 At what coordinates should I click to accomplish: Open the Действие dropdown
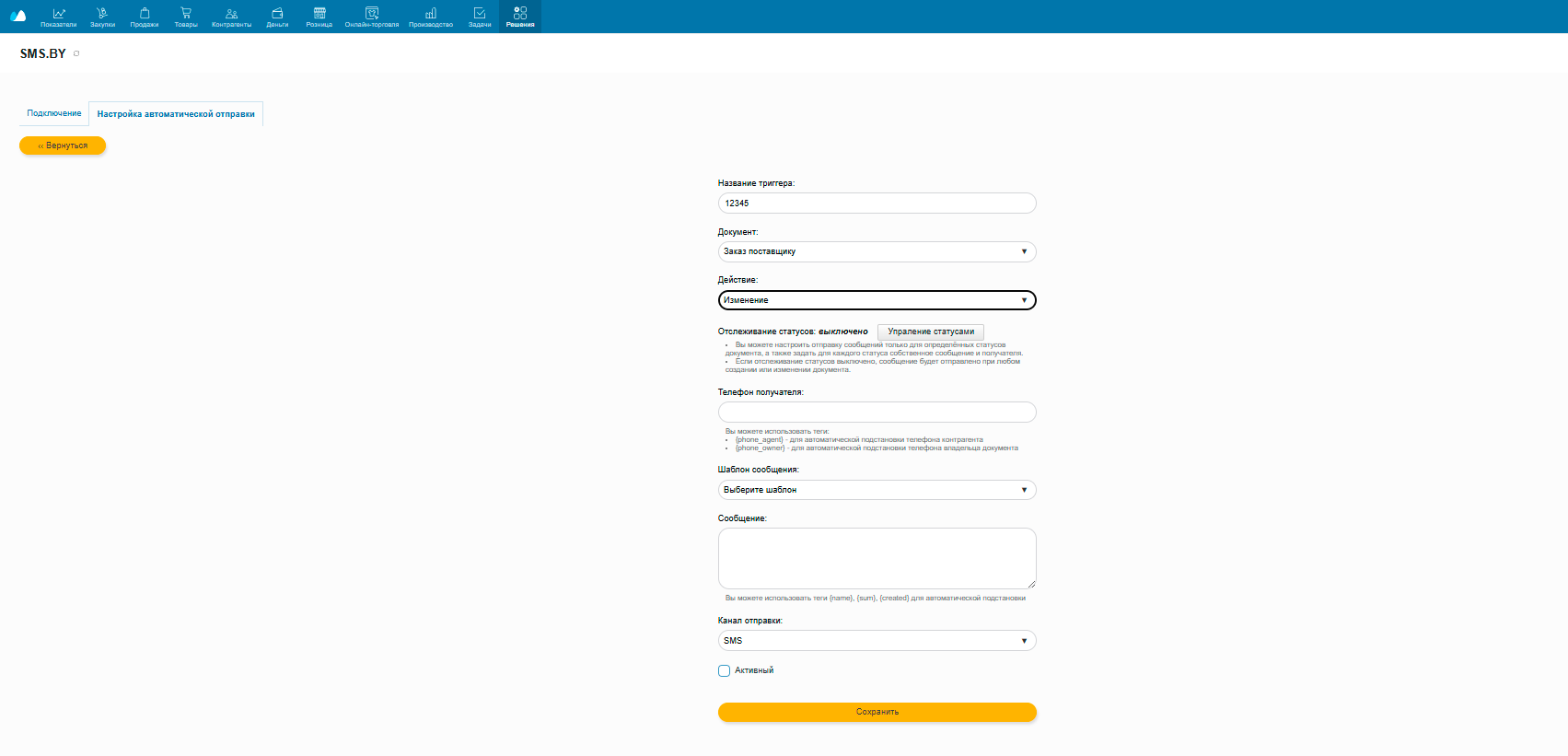pyautogui.click(x=877, y=300)
